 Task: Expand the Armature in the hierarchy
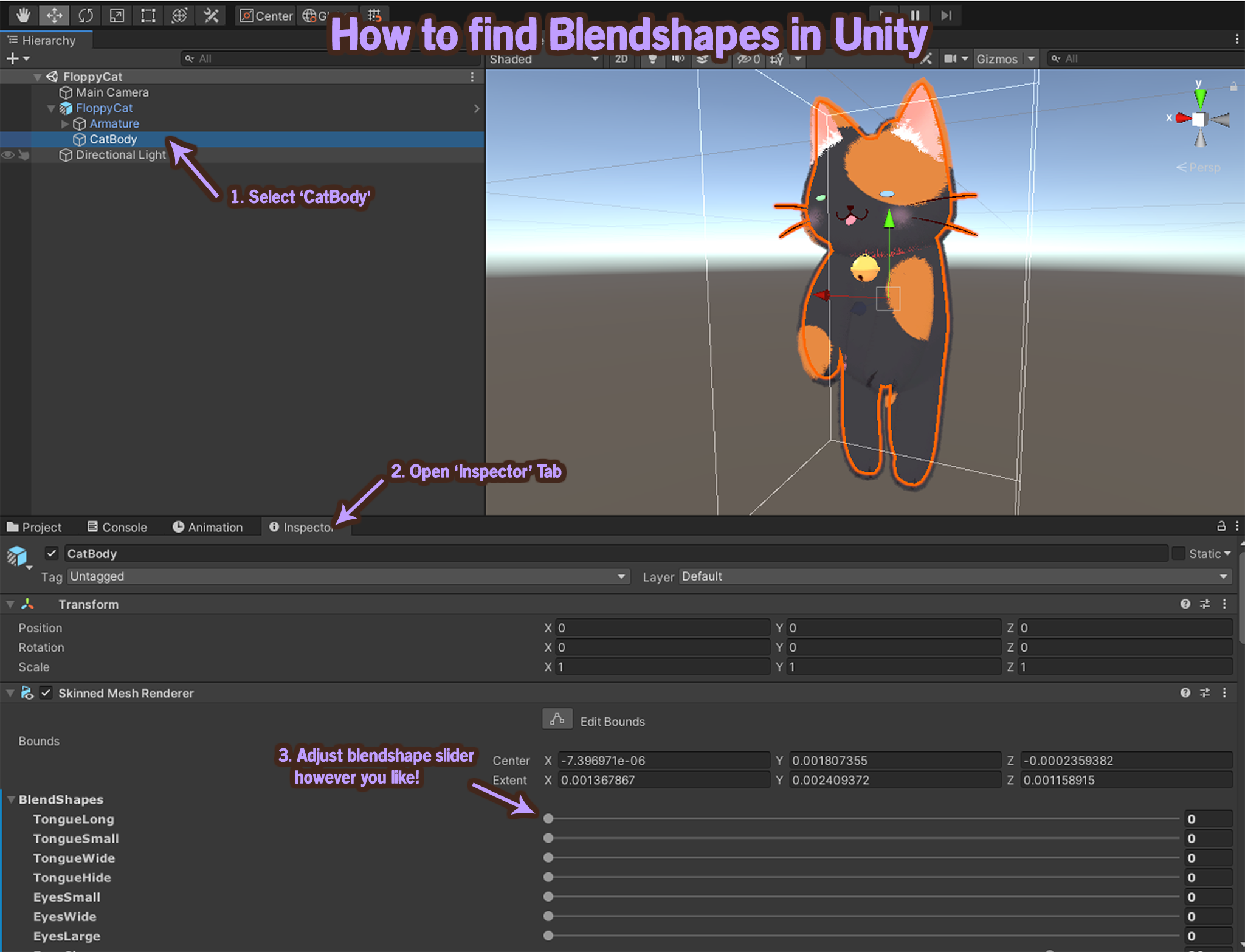[65, 123]
